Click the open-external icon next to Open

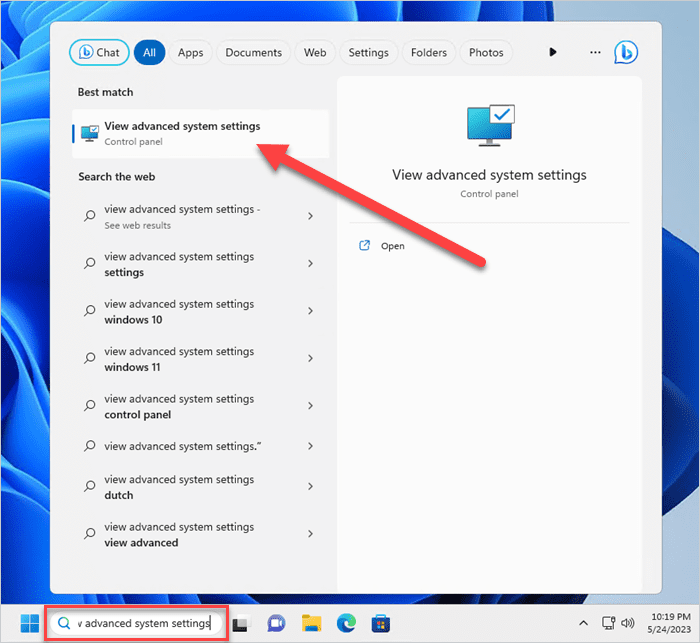pos(365,246)
